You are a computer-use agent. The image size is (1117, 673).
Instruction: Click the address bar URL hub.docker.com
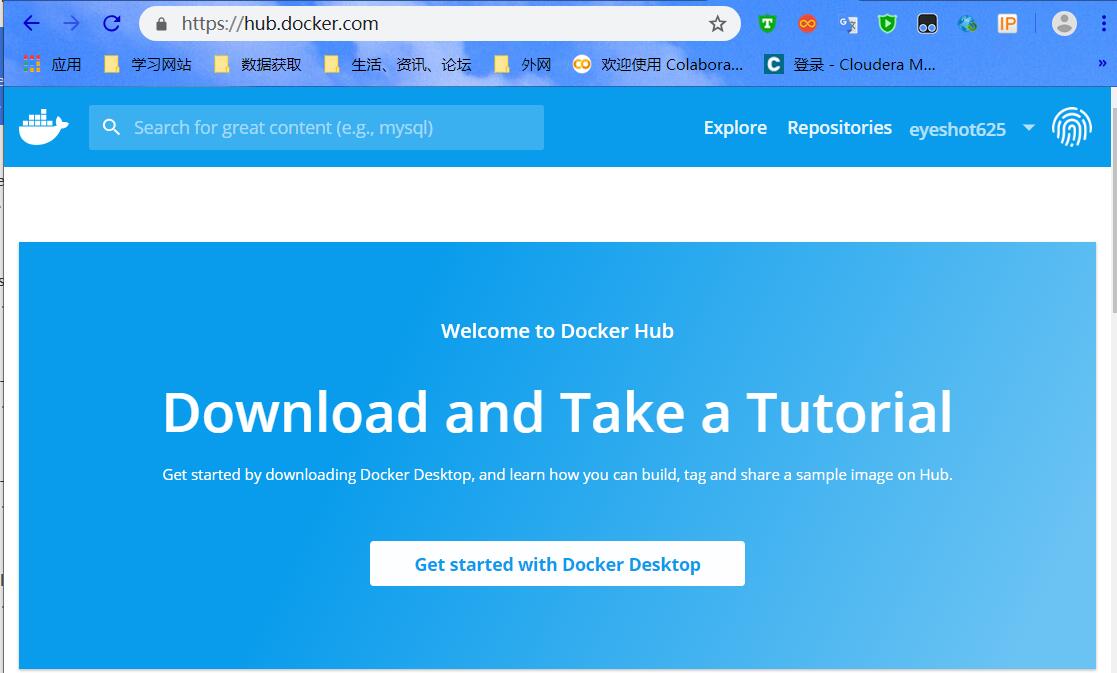tap(280, 24)
